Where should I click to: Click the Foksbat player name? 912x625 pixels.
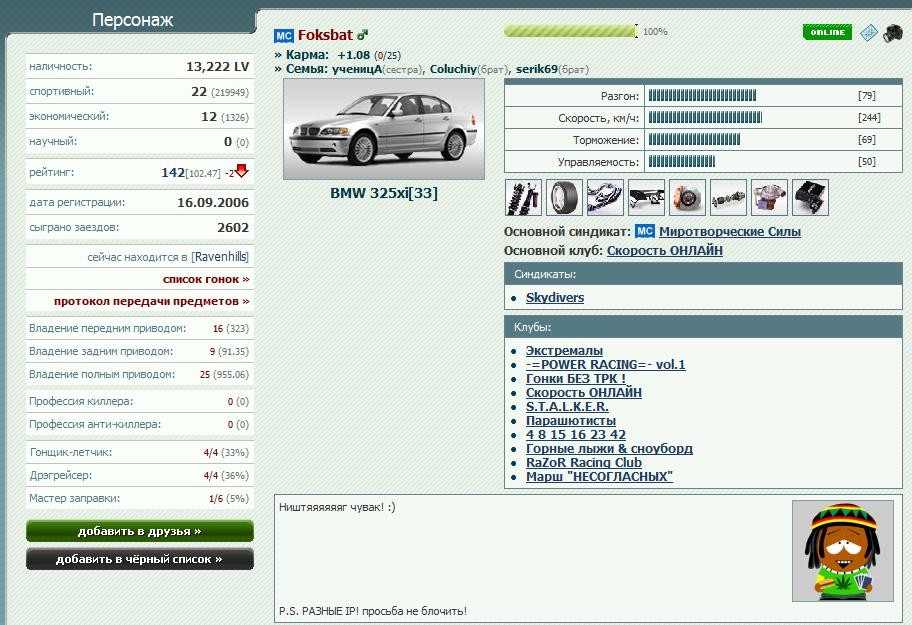(x=325, y=35)
